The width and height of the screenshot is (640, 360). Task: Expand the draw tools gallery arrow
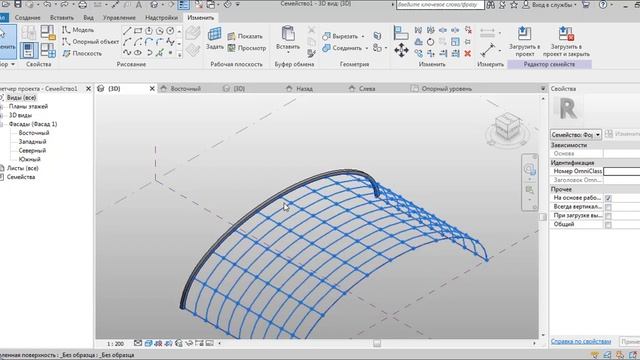(179, 54)
